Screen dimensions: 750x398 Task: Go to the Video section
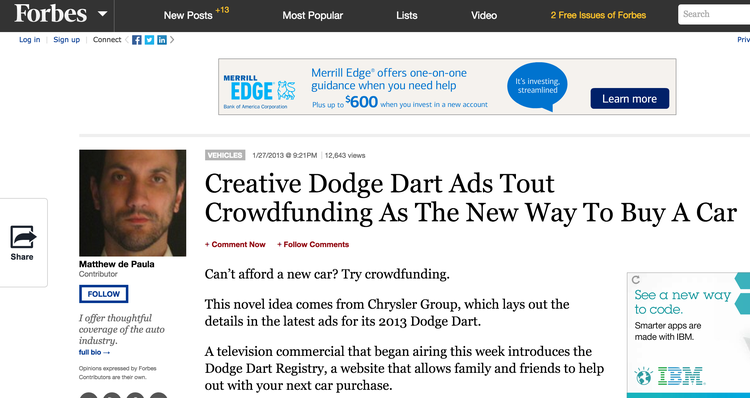coord(484,15)
